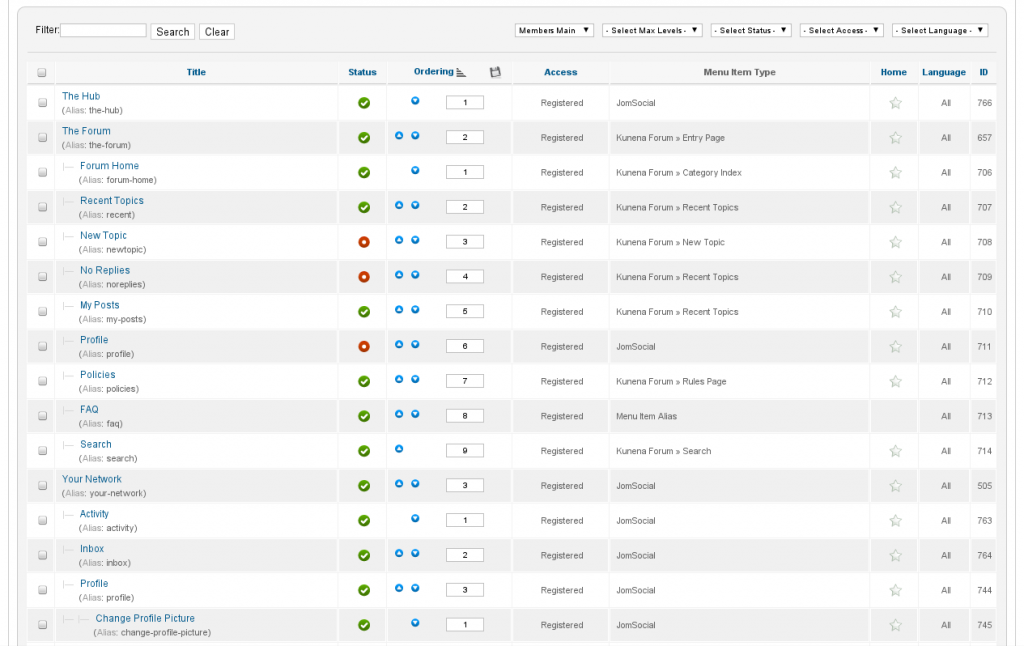Sort by the Access column header
This screenshot has width=1024, height=646.
click(560, 72)
